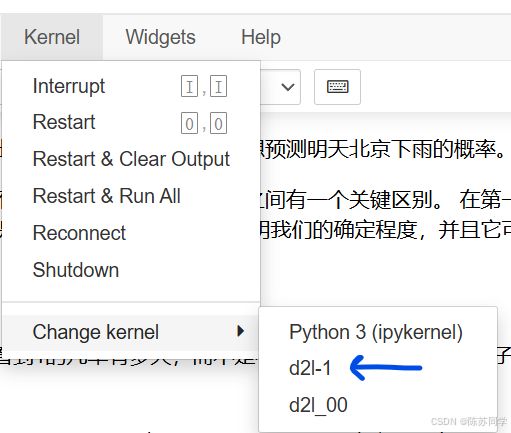Click the second 0 shortcut key badge
The image size is (511, 433).
point(218,123)
